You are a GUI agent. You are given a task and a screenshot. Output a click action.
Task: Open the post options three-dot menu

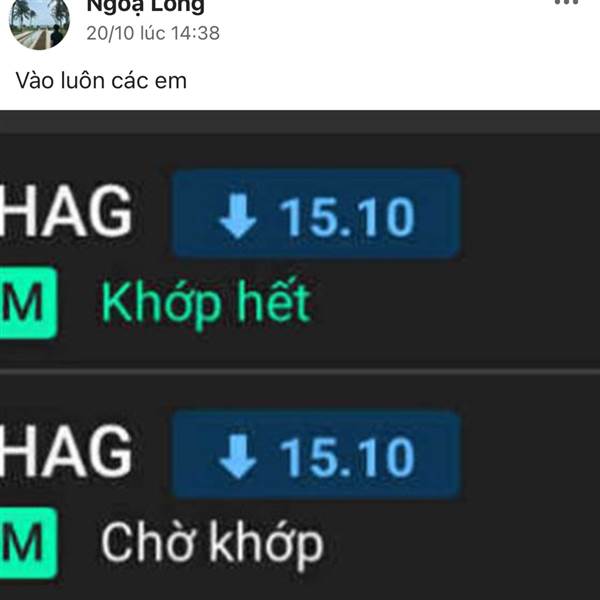tap(567, 2)
